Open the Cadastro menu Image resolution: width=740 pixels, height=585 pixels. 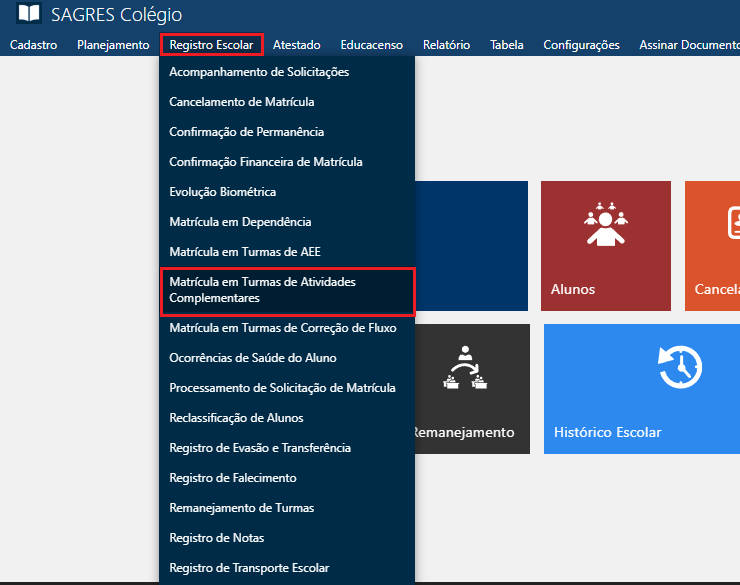point(33,45)
